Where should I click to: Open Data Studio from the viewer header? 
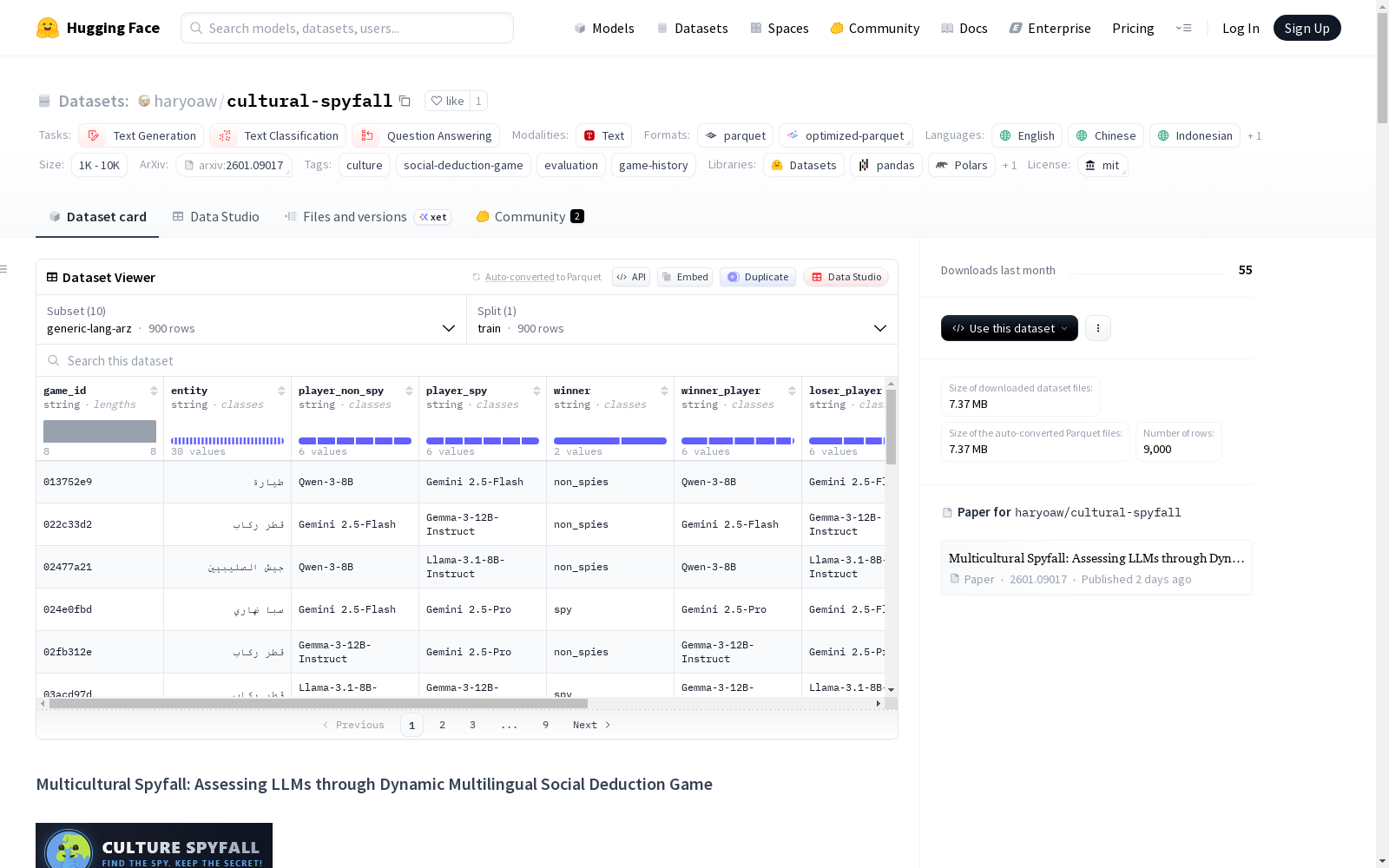click(x=846, y=277)
